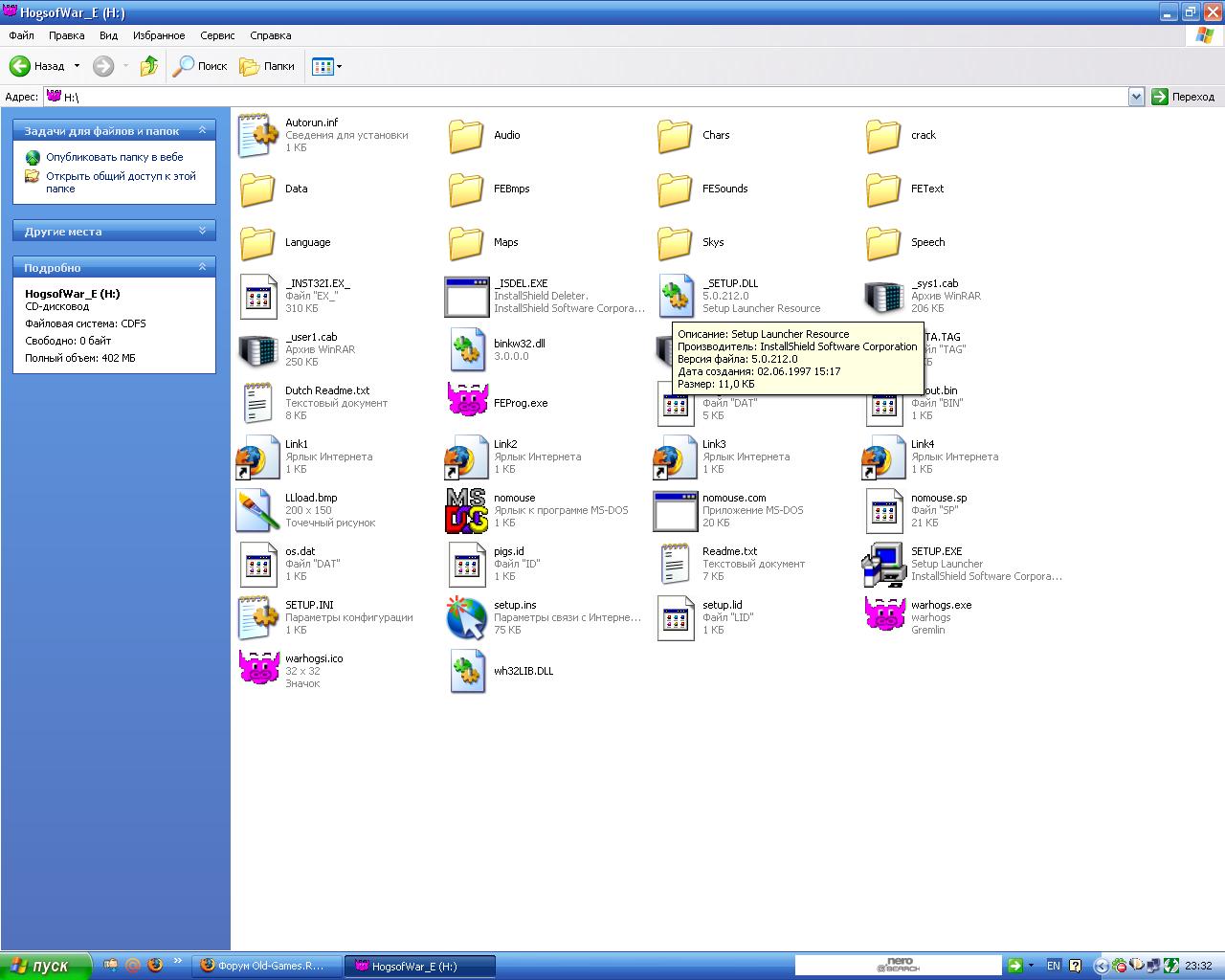Open the FESounds folder icon
1225x980 pixels.
[675, 189]
